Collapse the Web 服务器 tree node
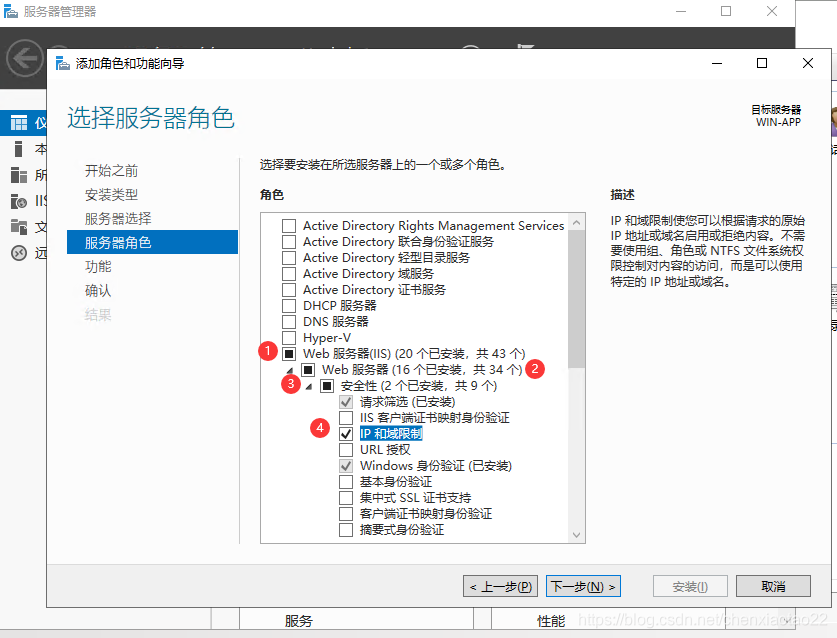This screenshot has width=837, height=638. coord(290,370)
